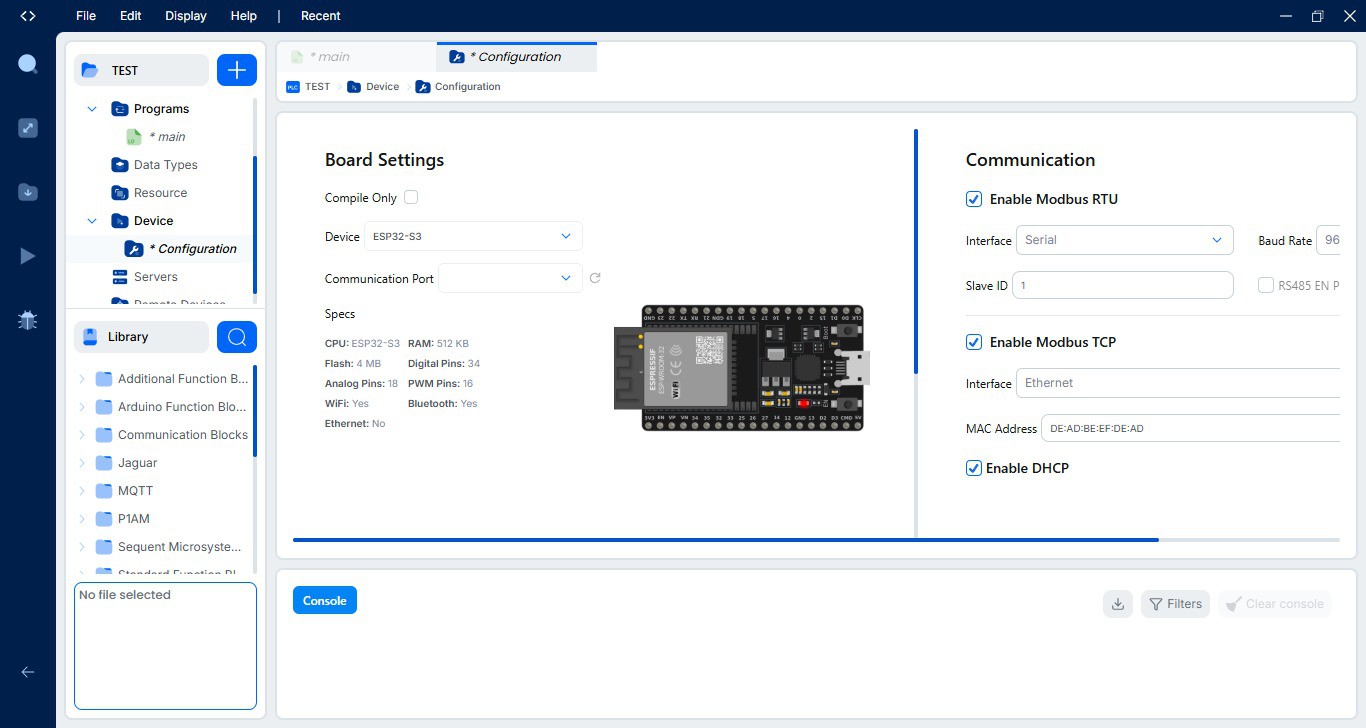Collapse sidebar with the left arrow icon
This screenshot has height=728, width=1366.
pos(28,672)
